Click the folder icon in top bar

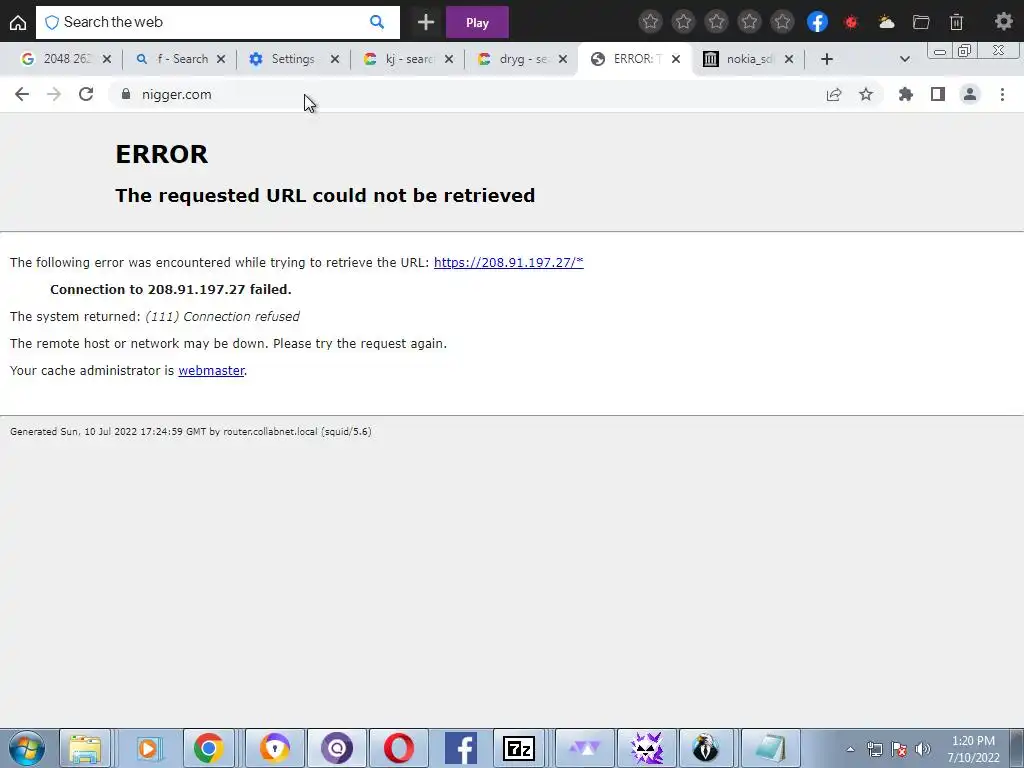[x=921, y=22]
